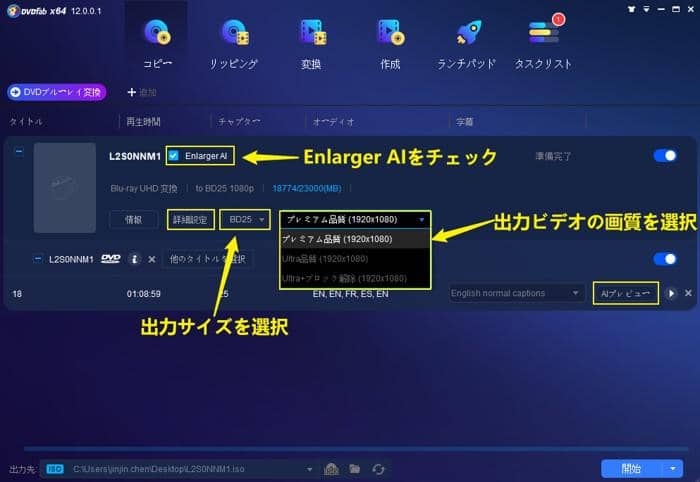Image resolution: width=700 pixels, height=482 pixels.
Task: Switch to the リッピング module
Action: (x=234, y=43)
